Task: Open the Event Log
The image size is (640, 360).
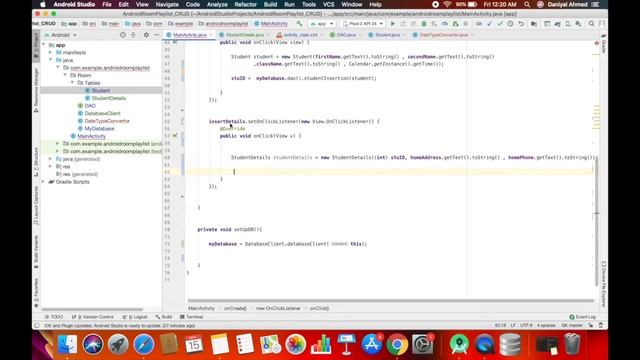Action: [582, 317]
